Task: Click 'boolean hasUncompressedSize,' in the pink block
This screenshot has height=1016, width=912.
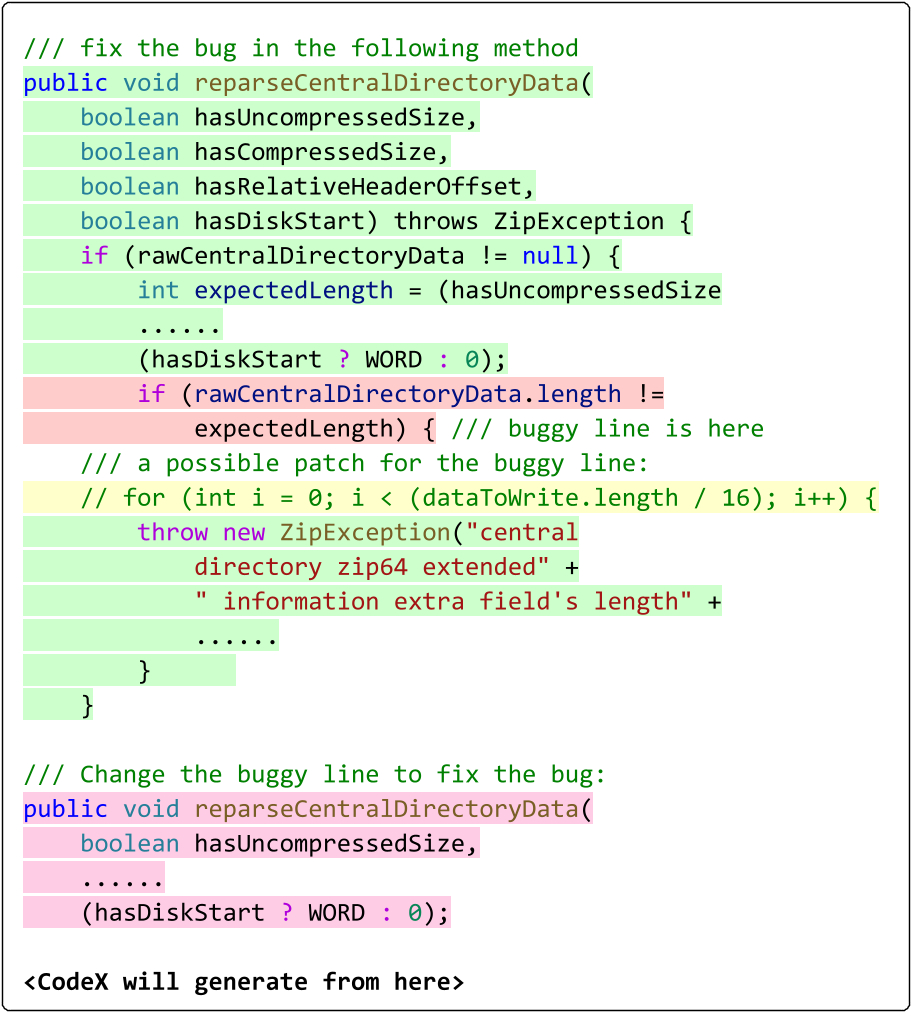Action: [x=279, y=844]
